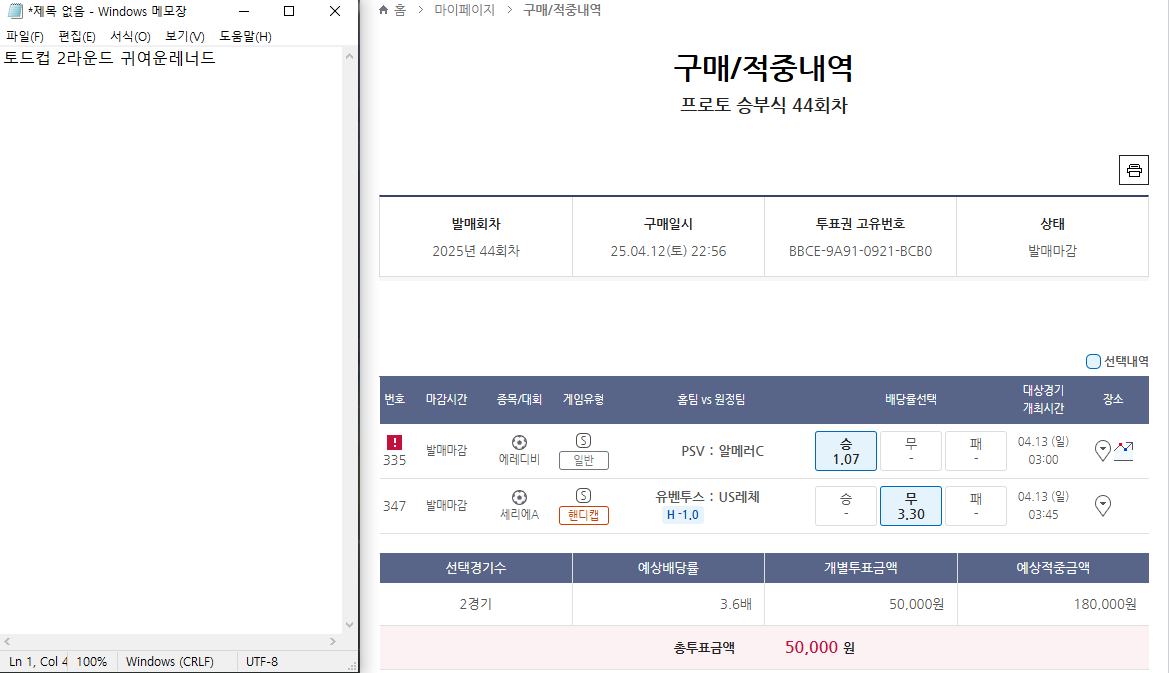Click soccer ball icon for 에레디비 match
The image size is (1169, 673).
[x=519, y=442]
